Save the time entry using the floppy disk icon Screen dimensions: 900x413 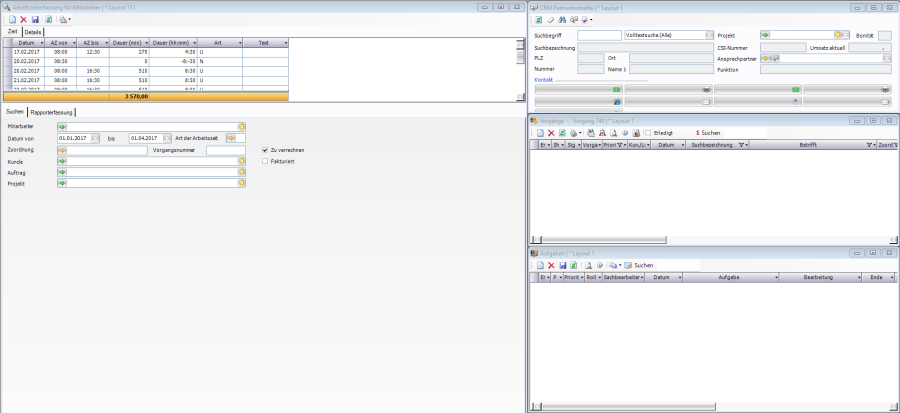point(35,19)
